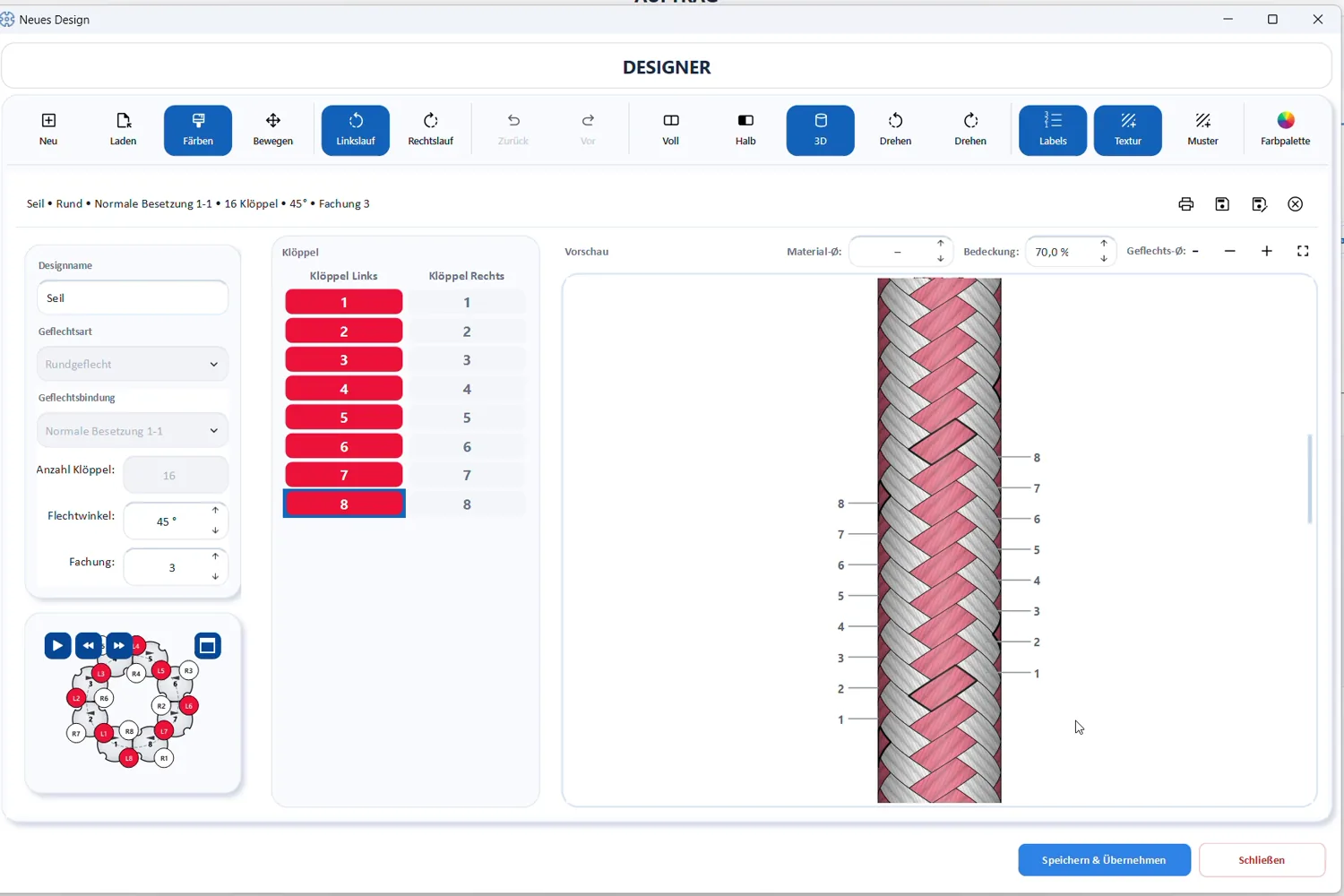Rotate clockwise with the Drehen icon
Viewport: 1344px width, 896px height.
tap(970, 130)
